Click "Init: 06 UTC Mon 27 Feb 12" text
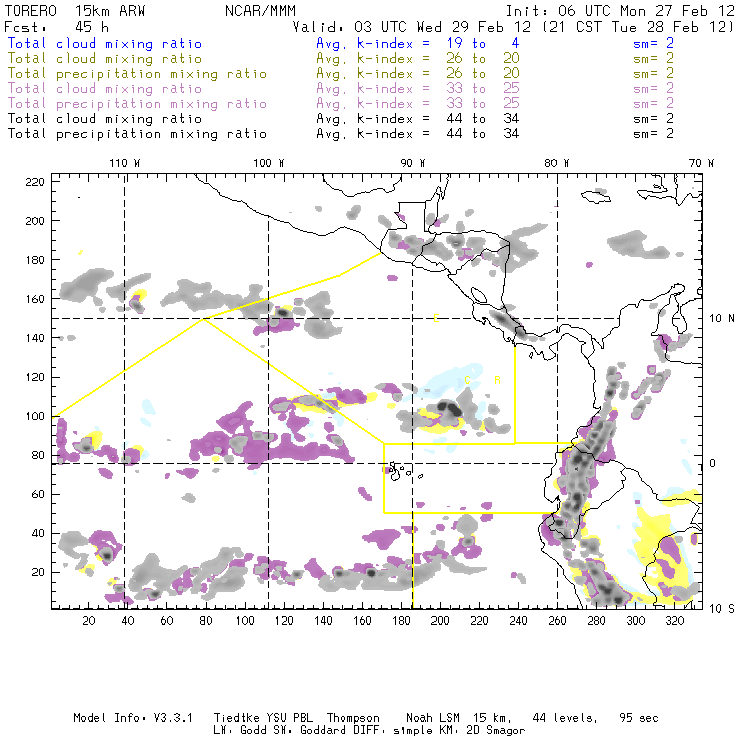 click(x=620, y=11)
